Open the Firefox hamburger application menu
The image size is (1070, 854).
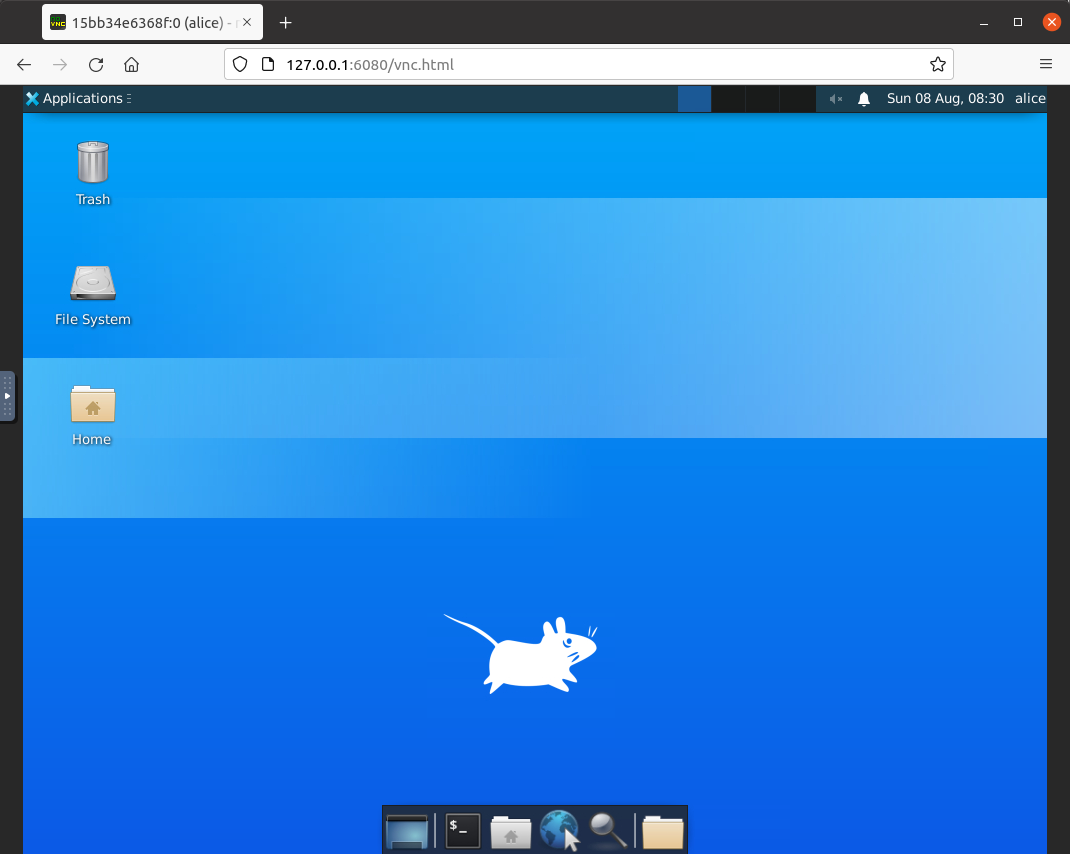(1046, 64)
